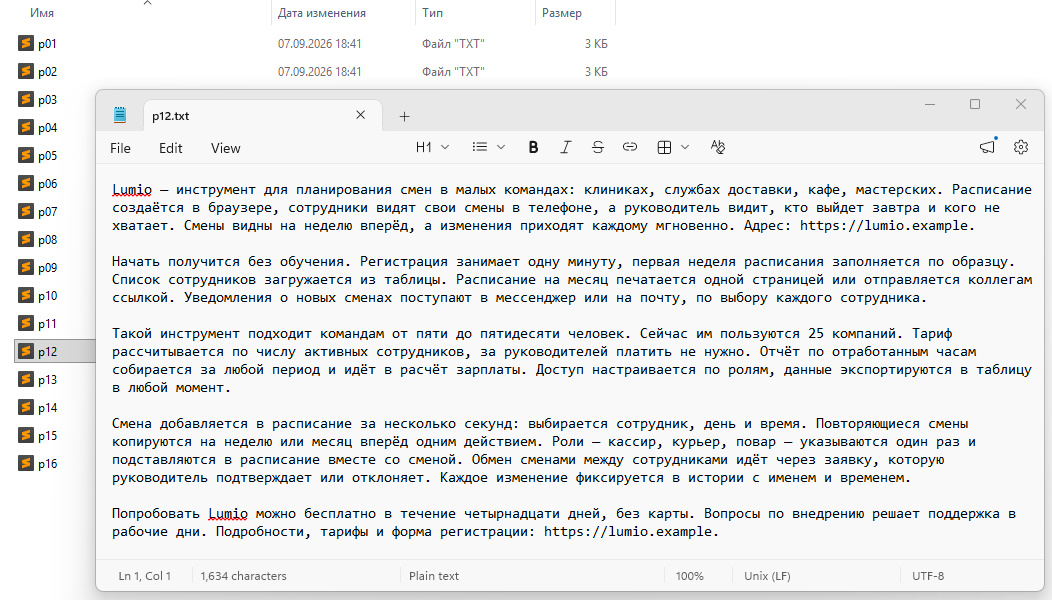Image resolution: width=1052 pixels, height=600 pixels.
Task: Apply italic formatting in Notepad
Action: click(x=566, y=148)
